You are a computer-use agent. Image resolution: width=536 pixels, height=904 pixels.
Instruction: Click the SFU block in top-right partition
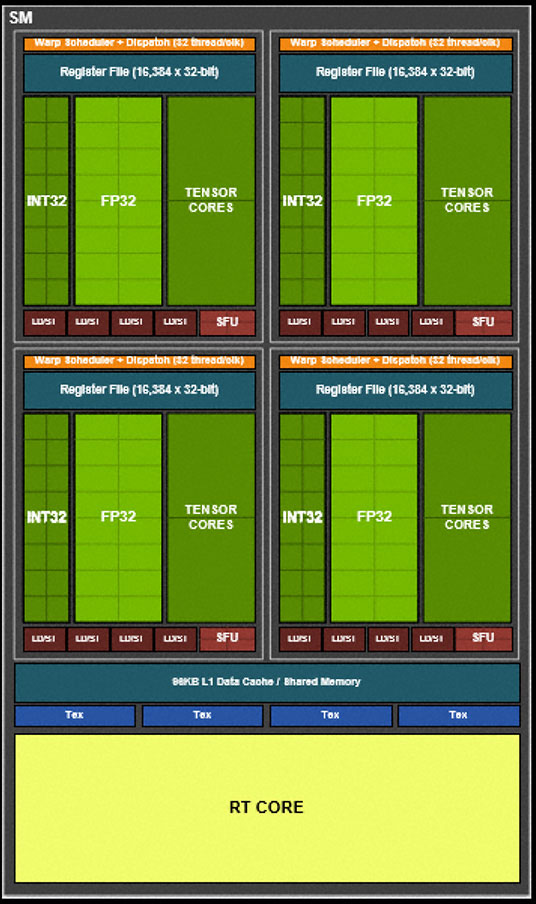[484, 323]
